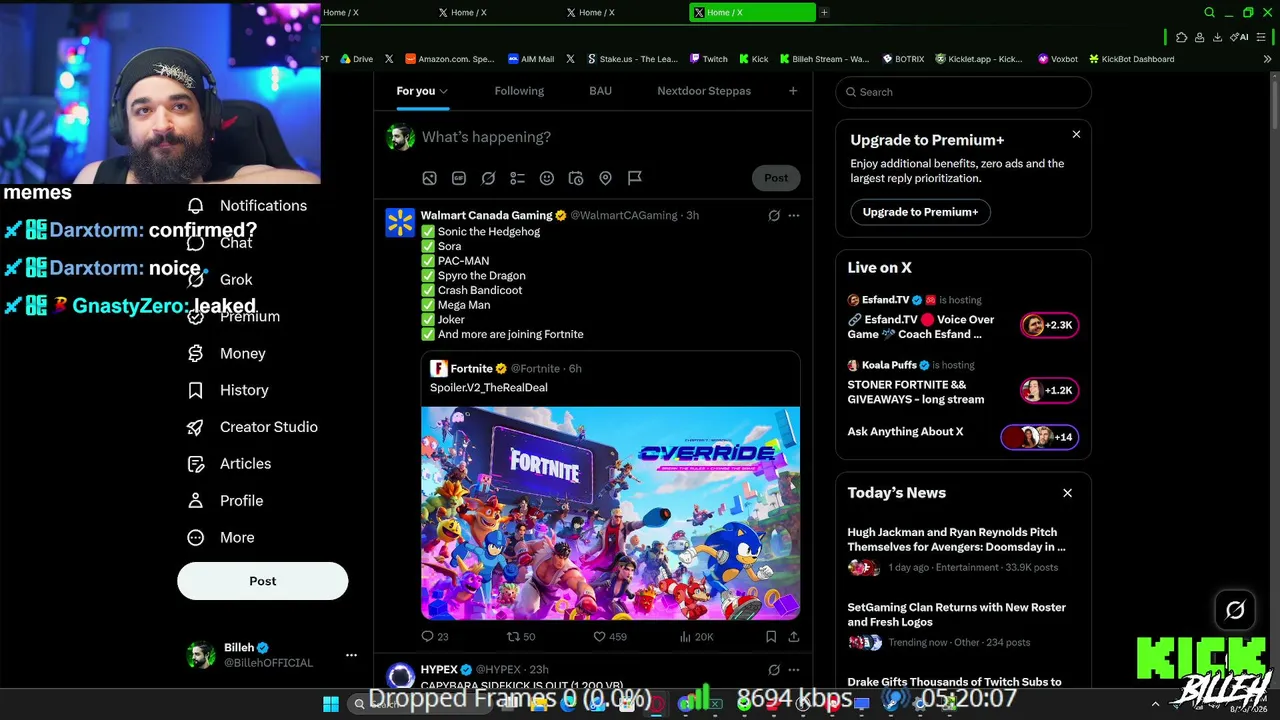Open a new browser tab
The width and height of the screenshot is (1280, 720).
[x=824, y=12]
